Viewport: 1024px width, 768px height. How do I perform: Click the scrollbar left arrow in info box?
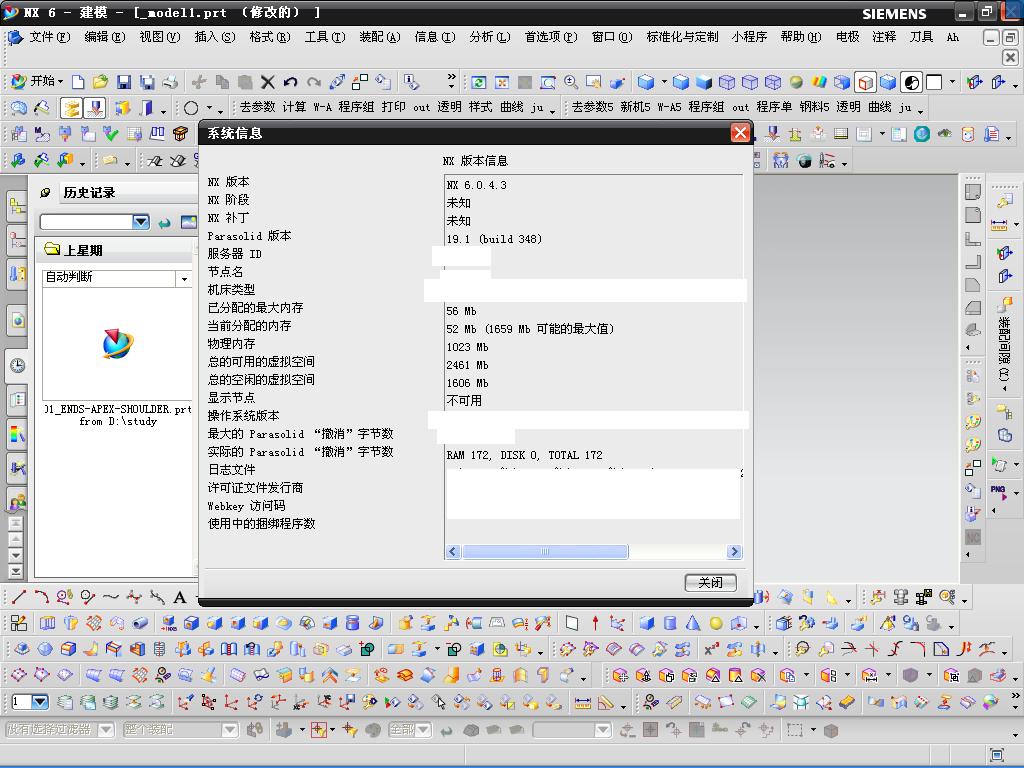453,552
